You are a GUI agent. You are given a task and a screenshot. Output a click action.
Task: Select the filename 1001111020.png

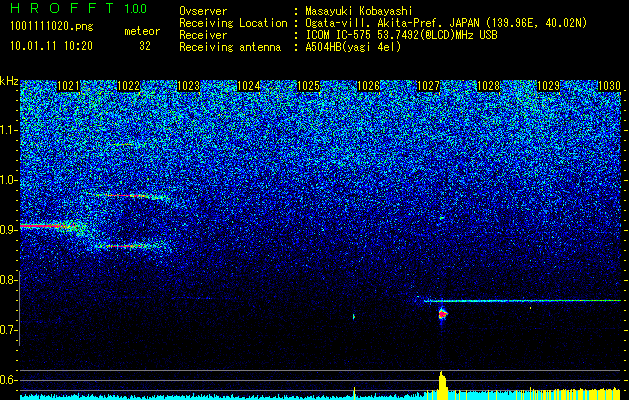click(52, 26)
